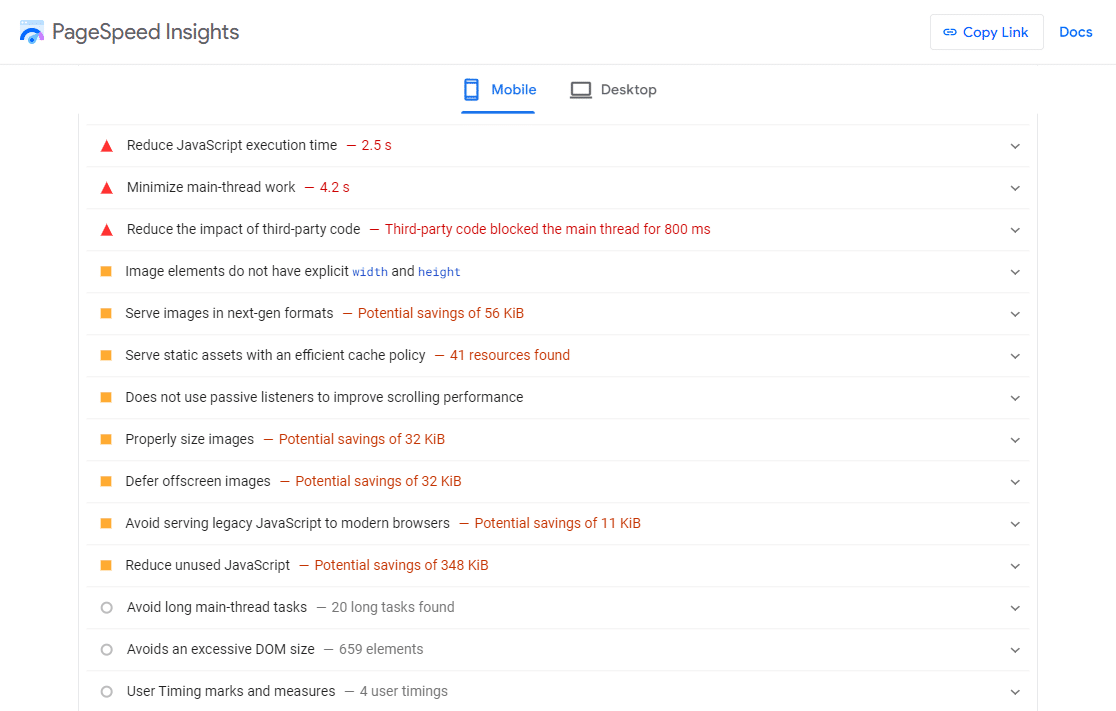Click the gray circle next to User Timing marks
The image size is (1116, 711).
point(107,692)
